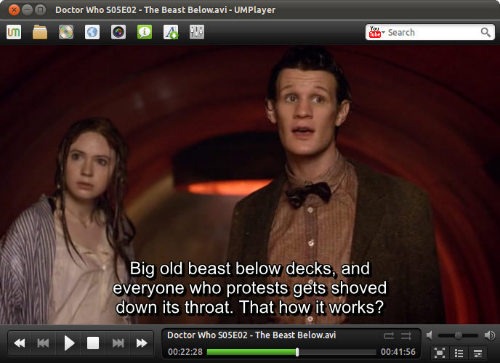Toggle fullscreen mode button

[x=440, y=353]
